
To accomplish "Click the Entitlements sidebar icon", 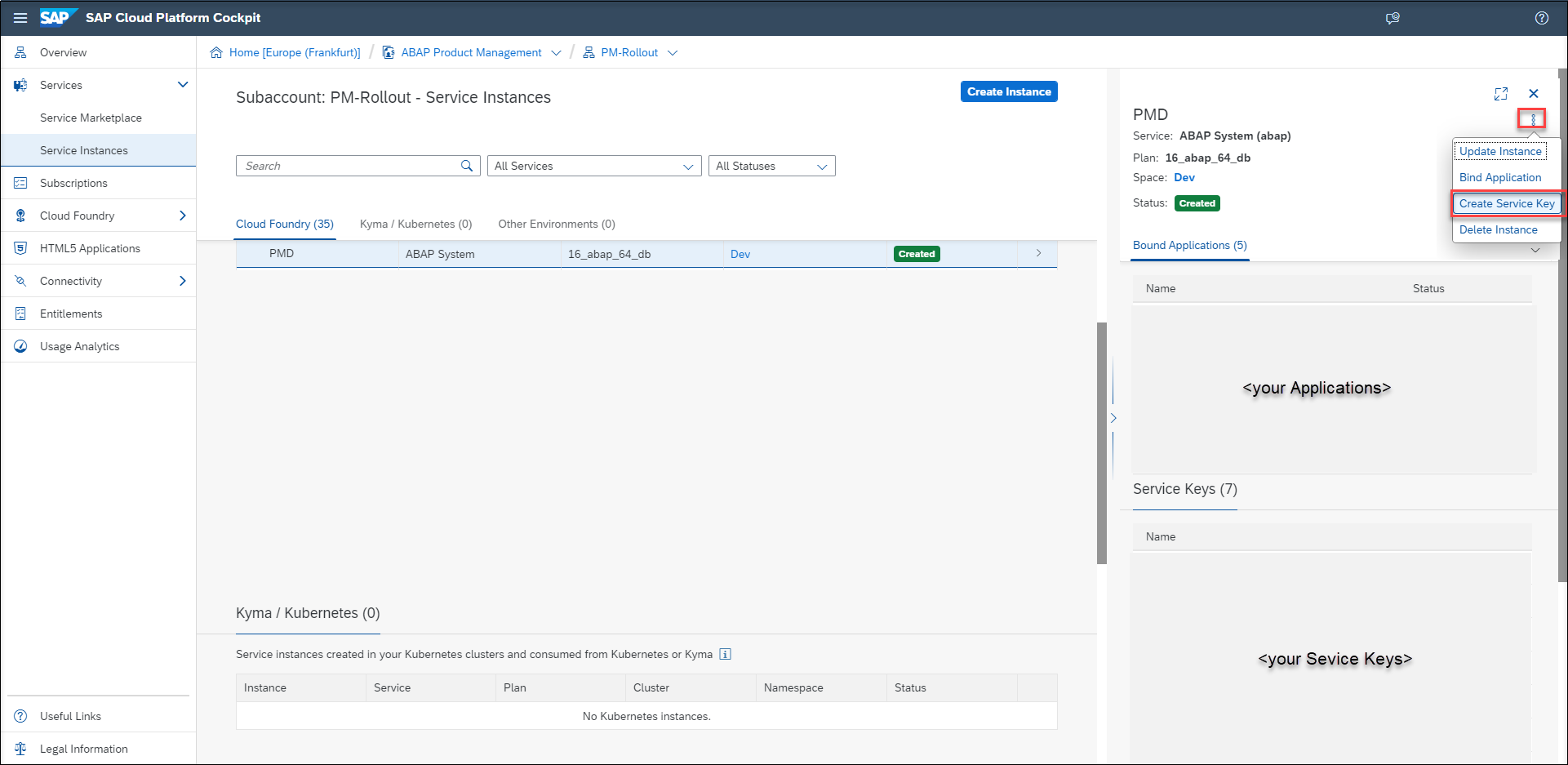I will [x=20, y=314].
